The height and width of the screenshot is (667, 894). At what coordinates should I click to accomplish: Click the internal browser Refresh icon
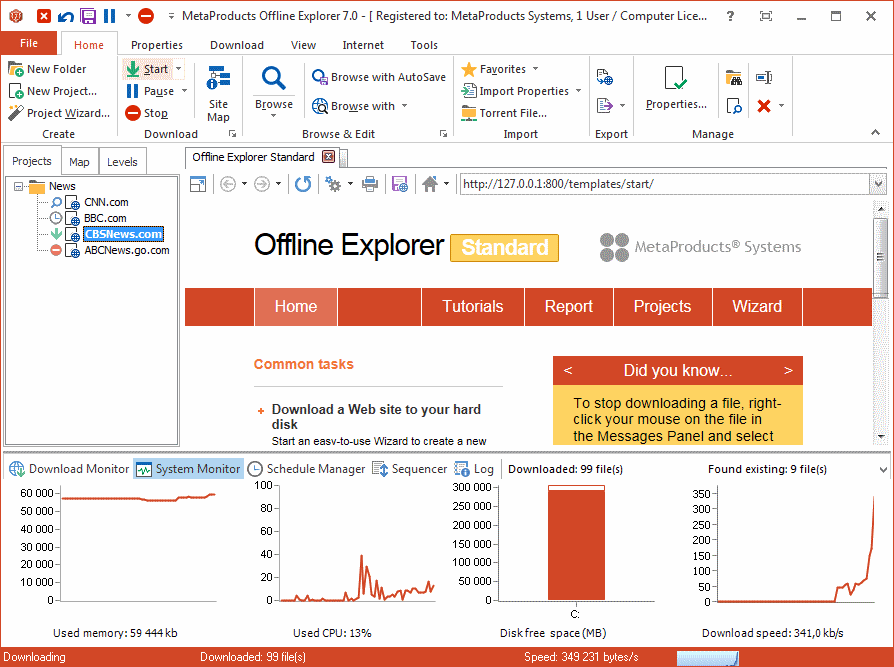[302, 184]
